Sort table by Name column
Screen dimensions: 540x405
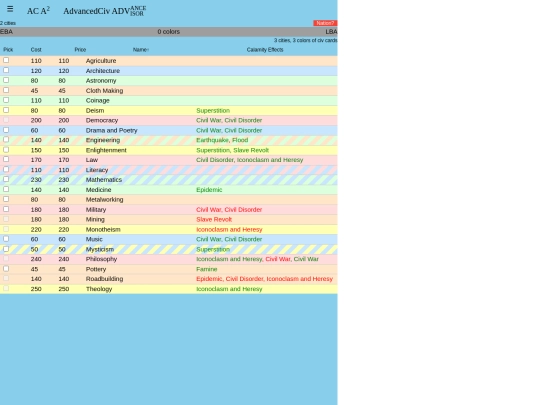[141, 50]
